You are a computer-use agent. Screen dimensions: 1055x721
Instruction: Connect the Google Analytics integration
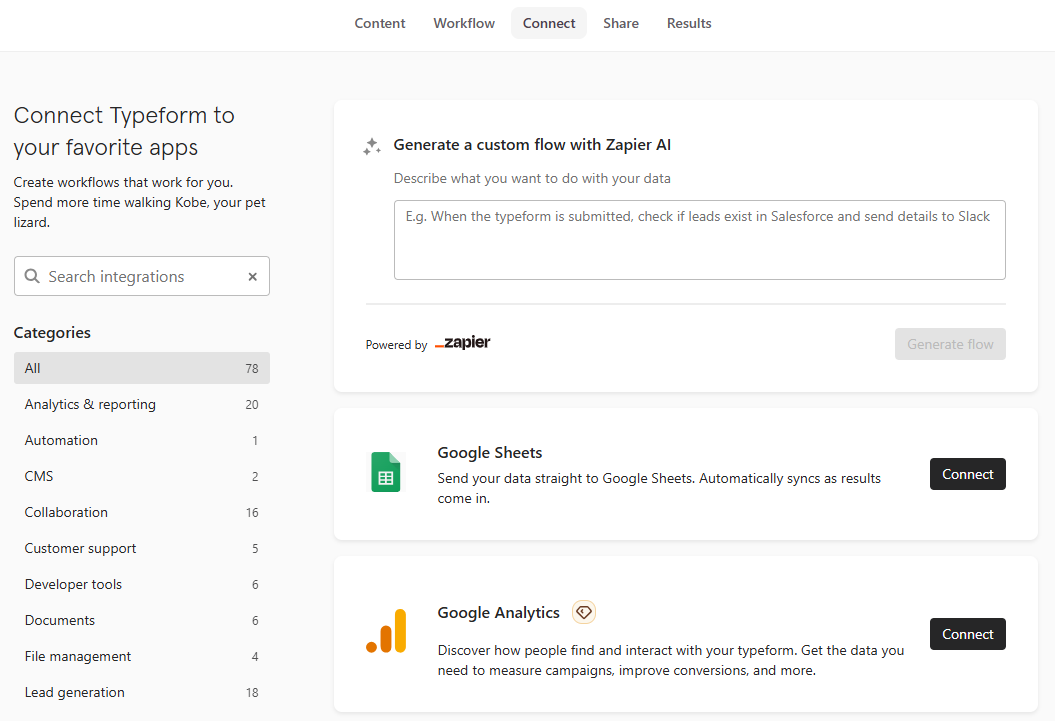(967, 634)
